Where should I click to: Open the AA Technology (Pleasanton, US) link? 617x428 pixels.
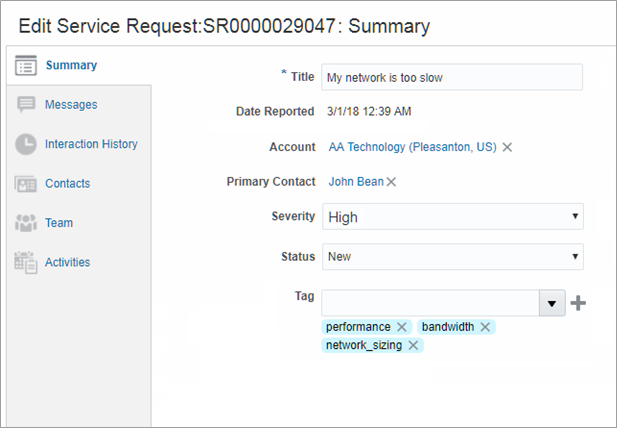[x=412, y=147]
